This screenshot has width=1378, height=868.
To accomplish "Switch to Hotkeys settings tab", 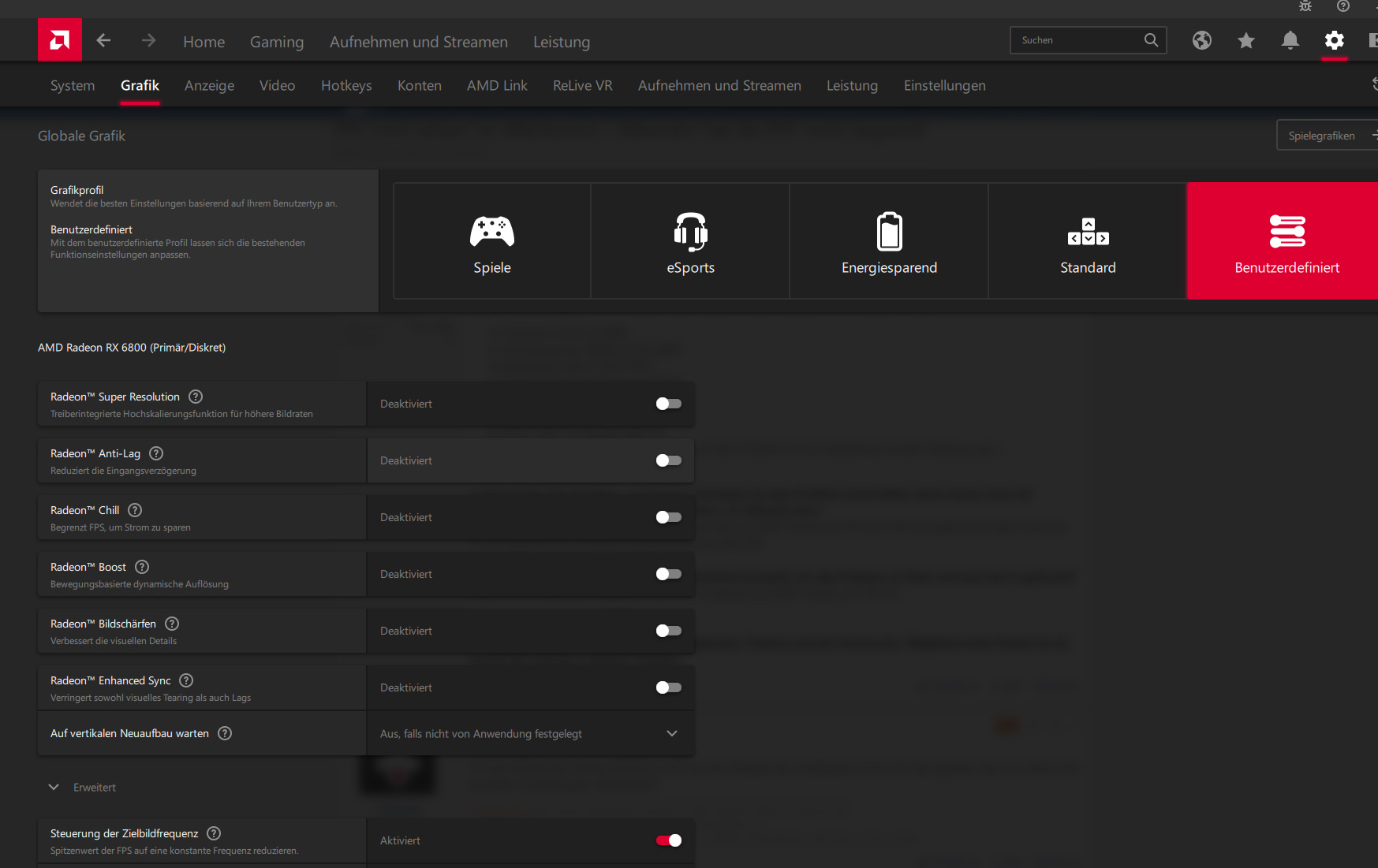I will tap(346, 85).
